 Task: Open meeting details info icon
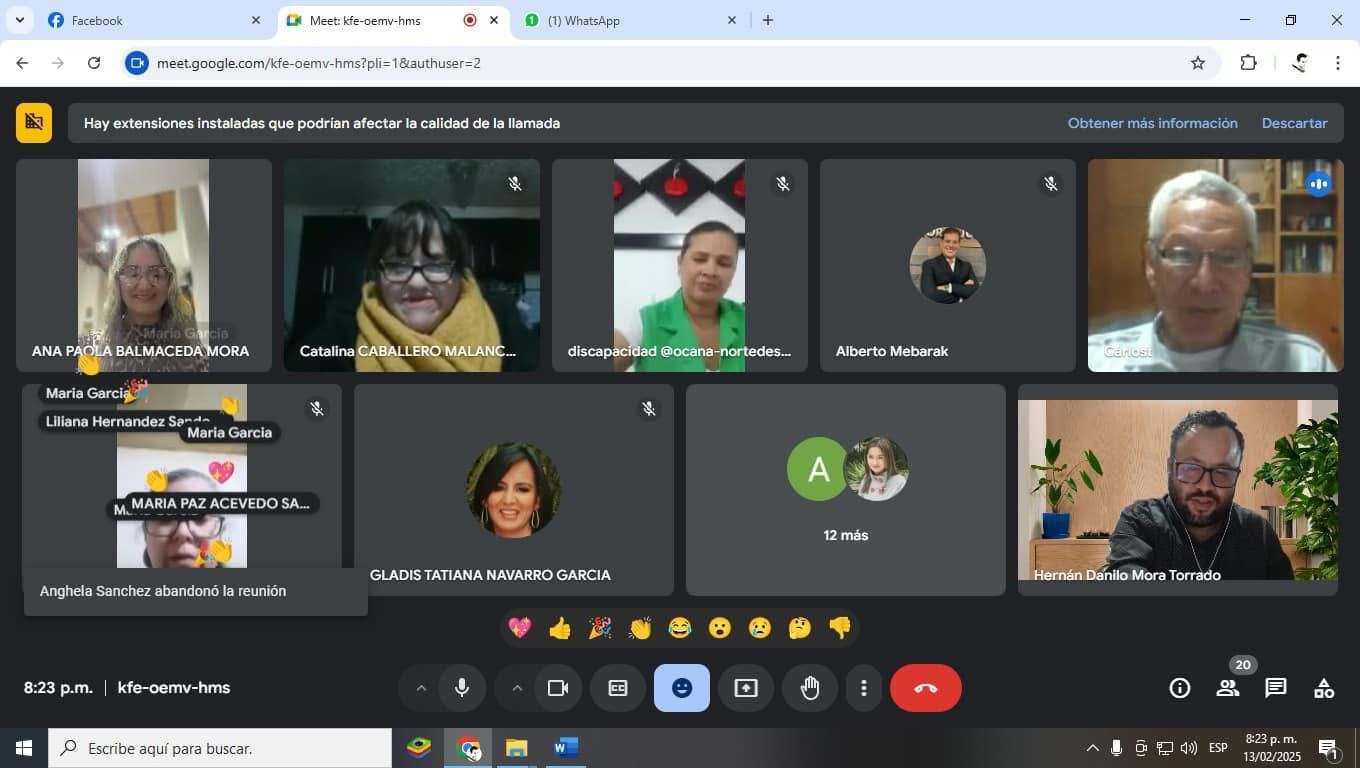pos(1180,688)
